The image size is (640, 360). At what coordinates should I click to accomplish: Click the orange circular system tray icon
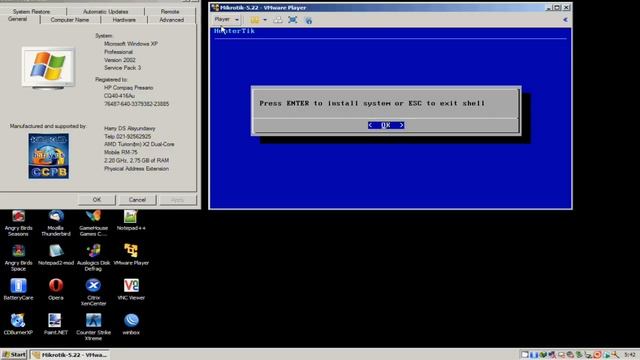tap(597, 355)
